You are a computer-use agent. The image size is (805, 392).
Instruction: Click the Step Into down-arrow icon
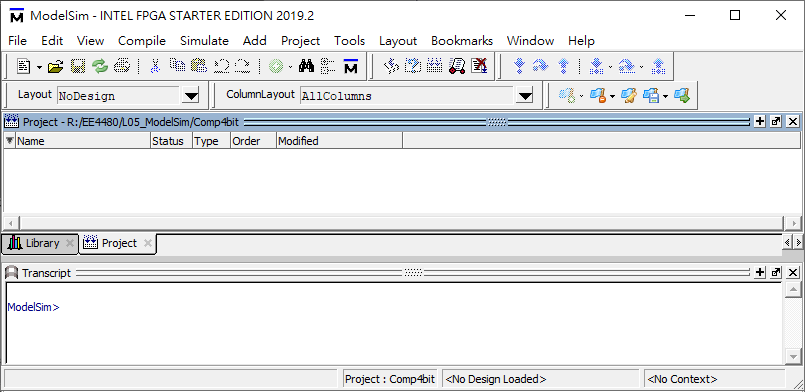(520, 66)
